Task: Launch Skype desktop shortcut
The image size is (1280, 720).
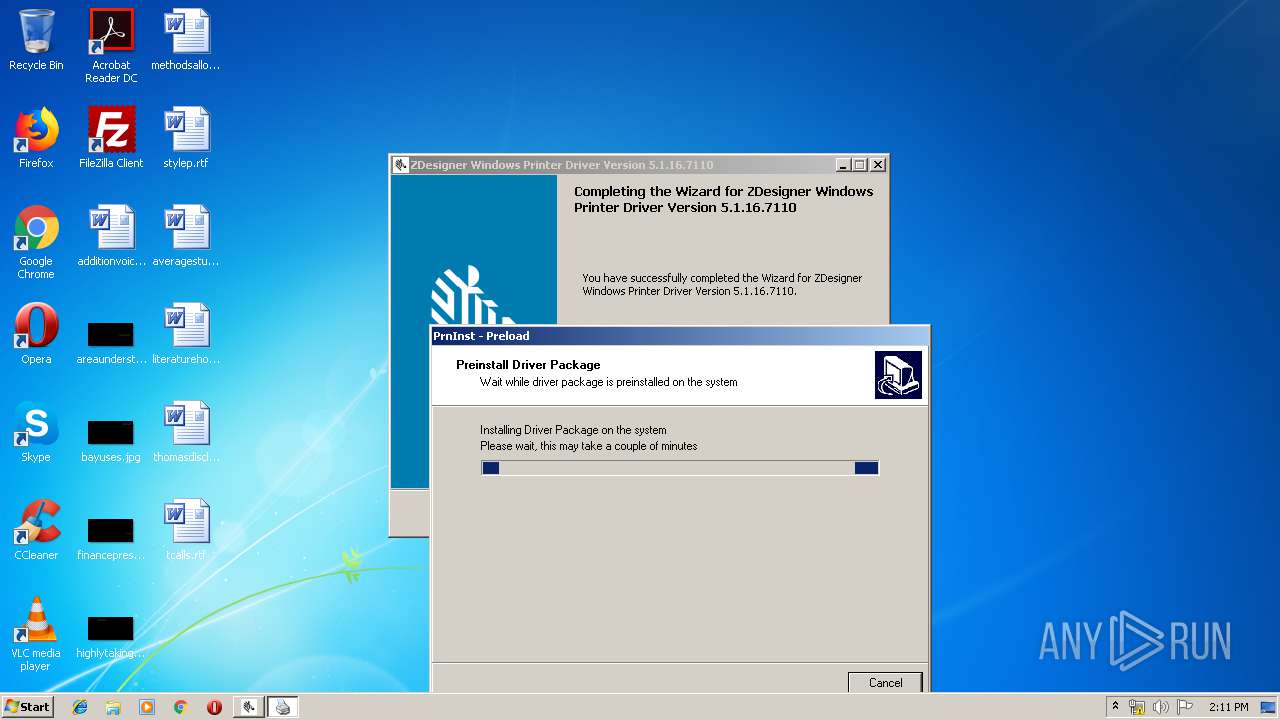Action: pos(36,433)
